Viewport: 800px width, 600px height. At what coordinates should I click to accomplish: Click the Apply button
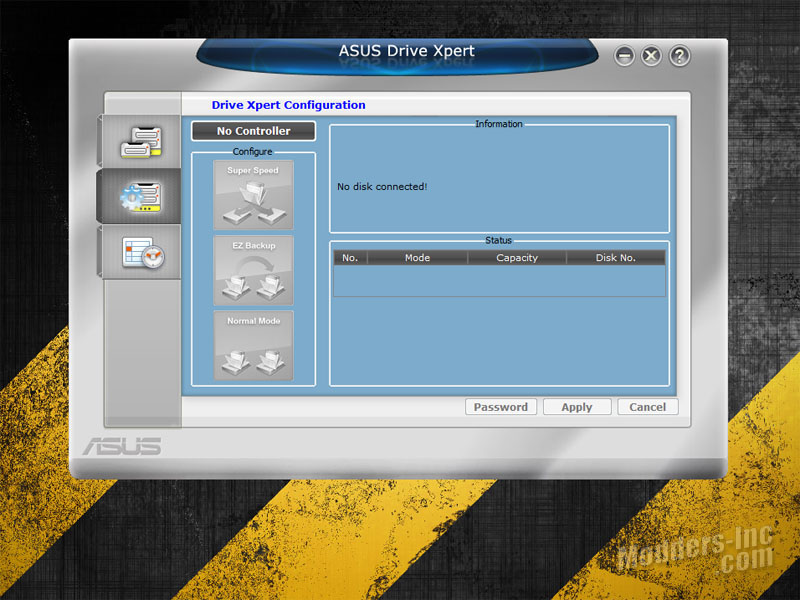pyautogui.click(x=577, y=407)
